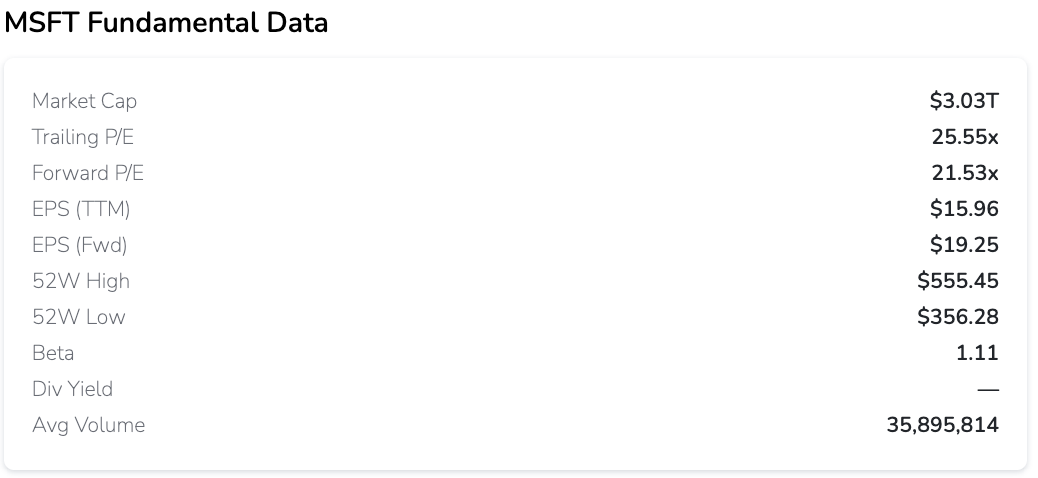
Task: Click the 1.11 beta value
Action: [977, 353]
